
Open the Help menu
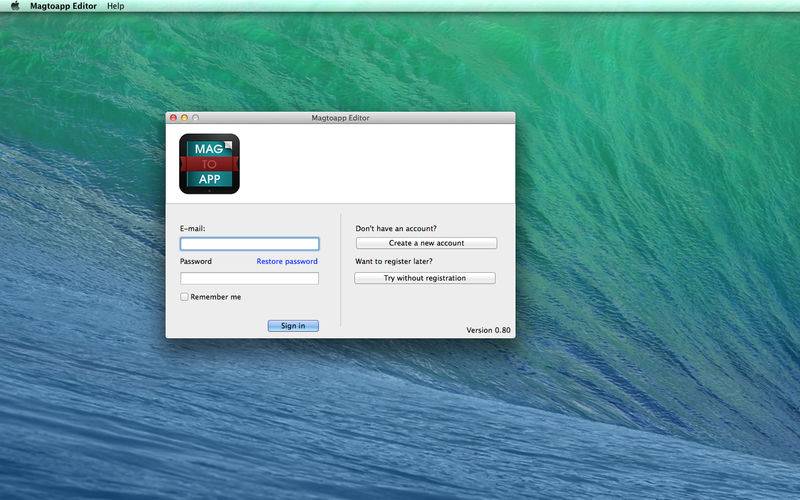click(115, 6)
